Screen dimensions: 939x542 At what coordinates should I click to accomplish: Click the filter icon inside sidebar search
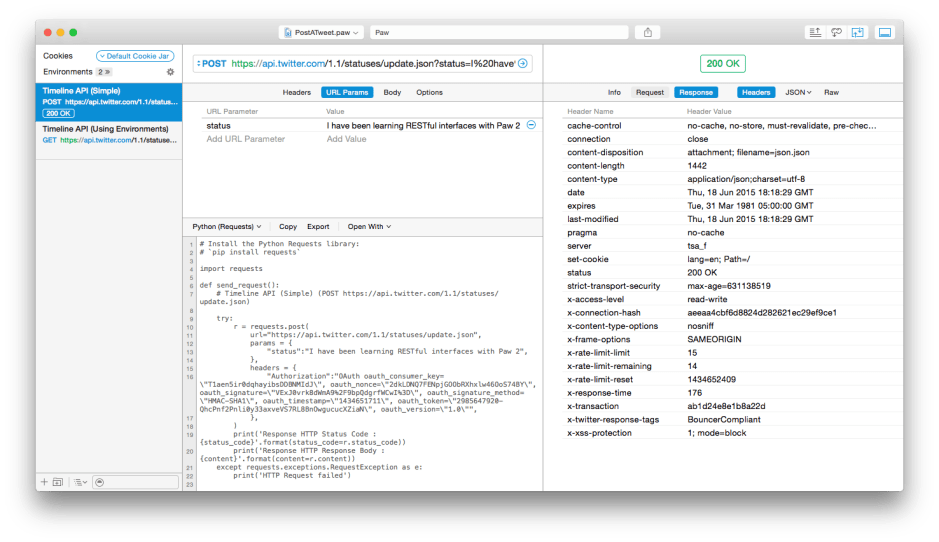[x=100, y=482]
